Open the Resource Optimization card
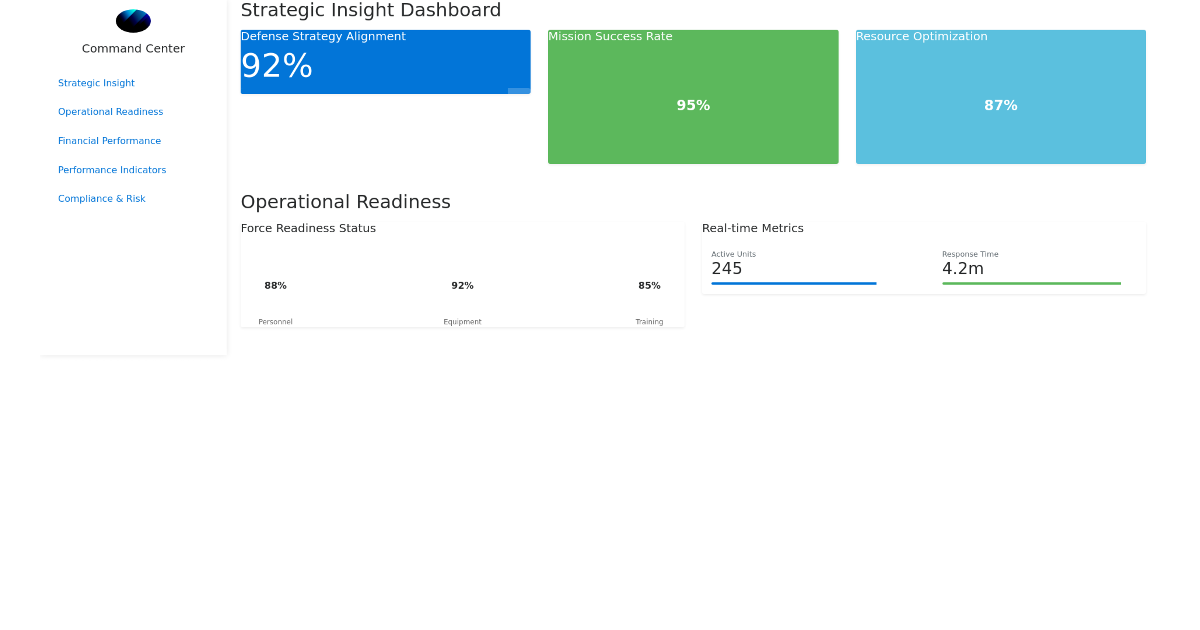The width and height of the screenshot is (1200, 630). pos(1000,96)
